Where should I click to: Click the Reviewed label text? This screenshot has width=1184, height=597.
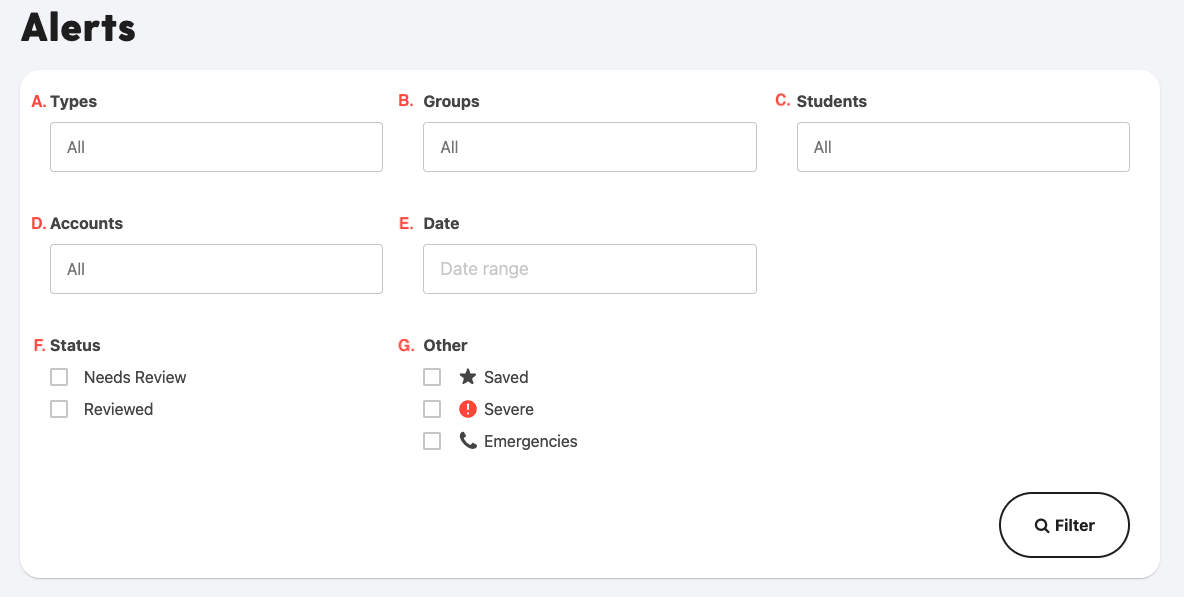click(119, 409)
